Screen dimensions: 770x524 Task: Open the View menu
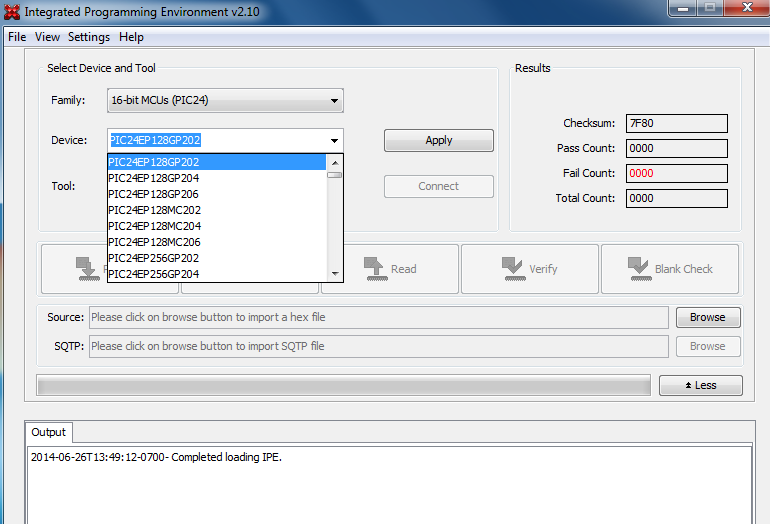47,37
